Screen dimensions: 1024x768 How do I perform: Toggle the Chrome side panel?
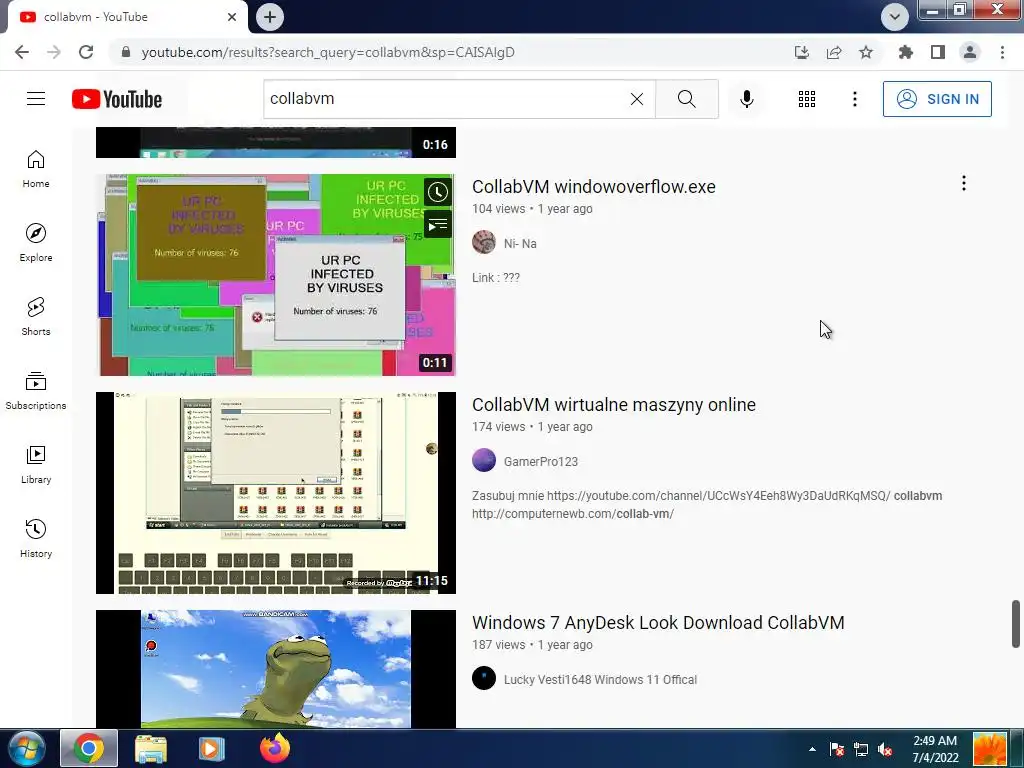tap(938, 52)
